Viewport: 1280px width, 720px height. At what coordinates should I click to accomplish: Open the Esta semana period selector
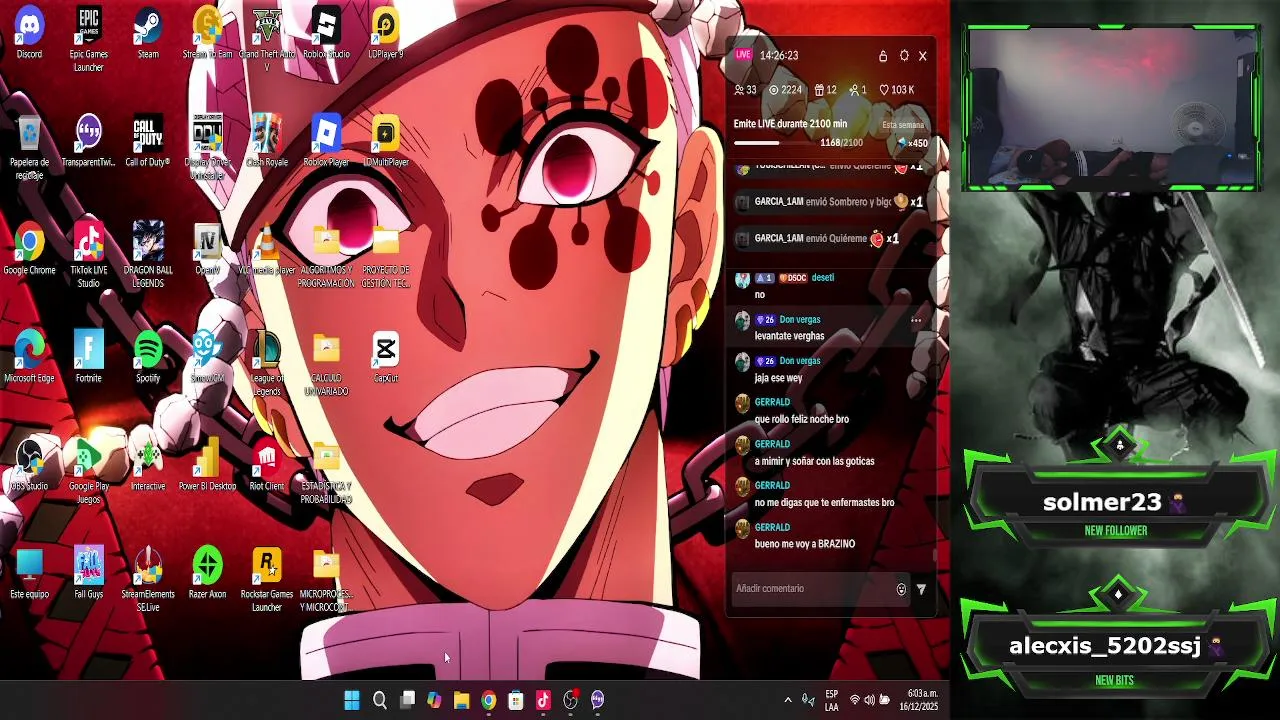tap(903, 125)
